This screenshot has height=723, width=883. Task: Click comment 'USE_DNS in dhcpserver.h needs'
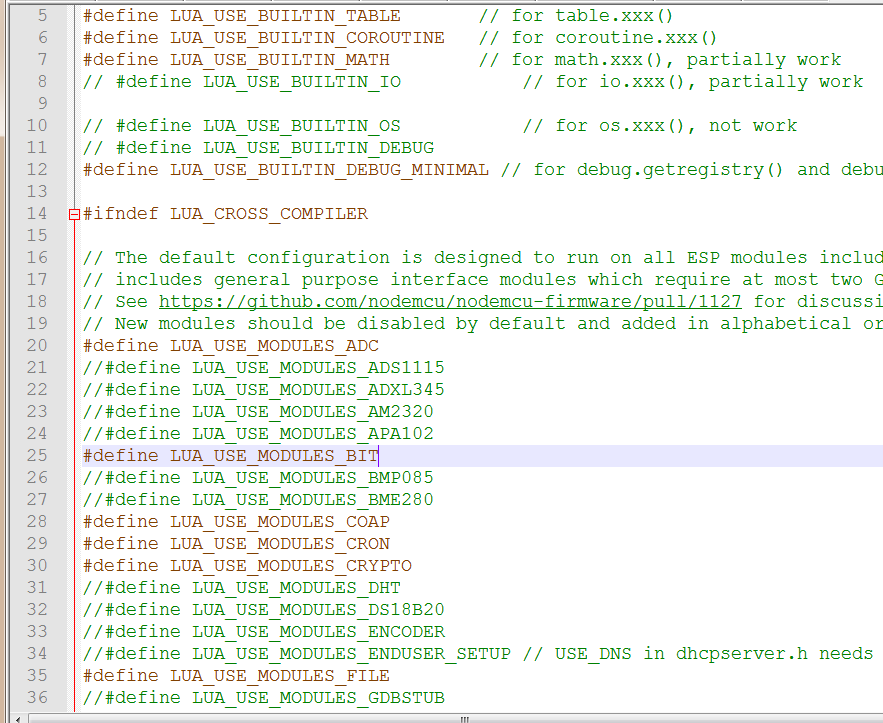click(714, 653)
